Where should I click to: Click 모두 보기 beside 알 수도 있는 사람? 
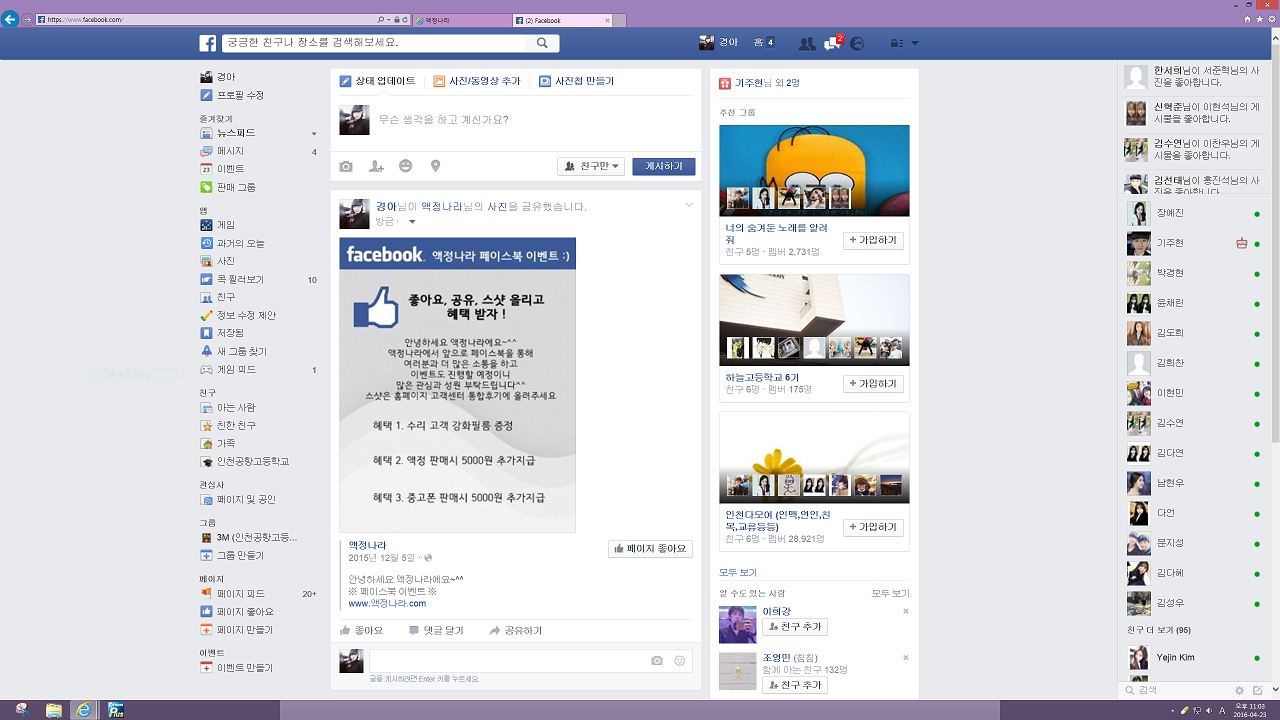pyautogui.click(x=890, y=593)
